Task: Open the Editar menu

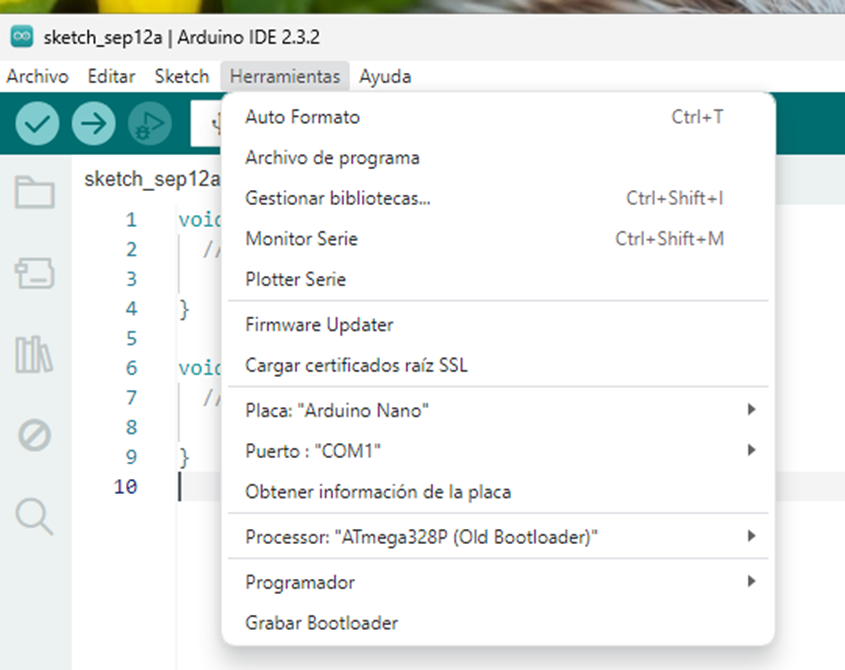Action: (x=111, y=77)
